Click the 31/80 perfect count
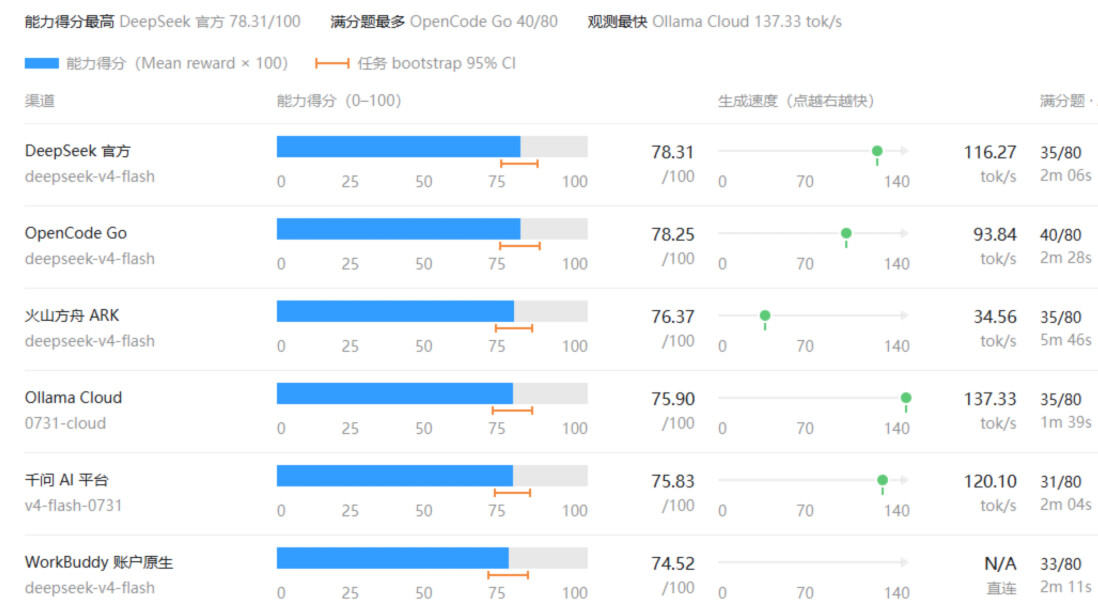 click(1060, 482)
